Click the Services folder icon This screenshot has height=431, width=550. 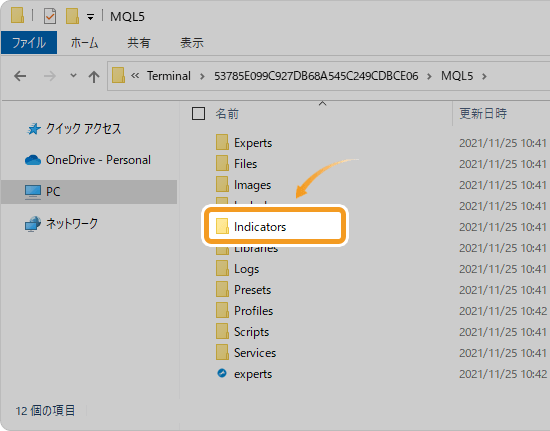click(222, 352)
